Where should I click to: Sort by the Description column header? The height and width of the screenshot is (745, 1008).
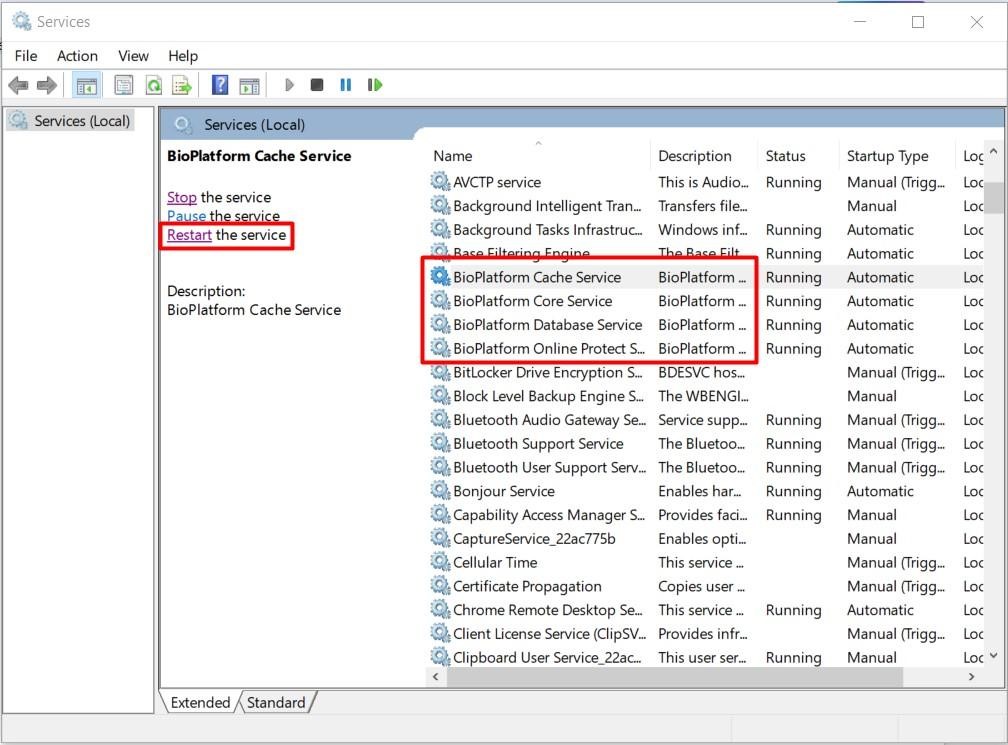(705, 156)
